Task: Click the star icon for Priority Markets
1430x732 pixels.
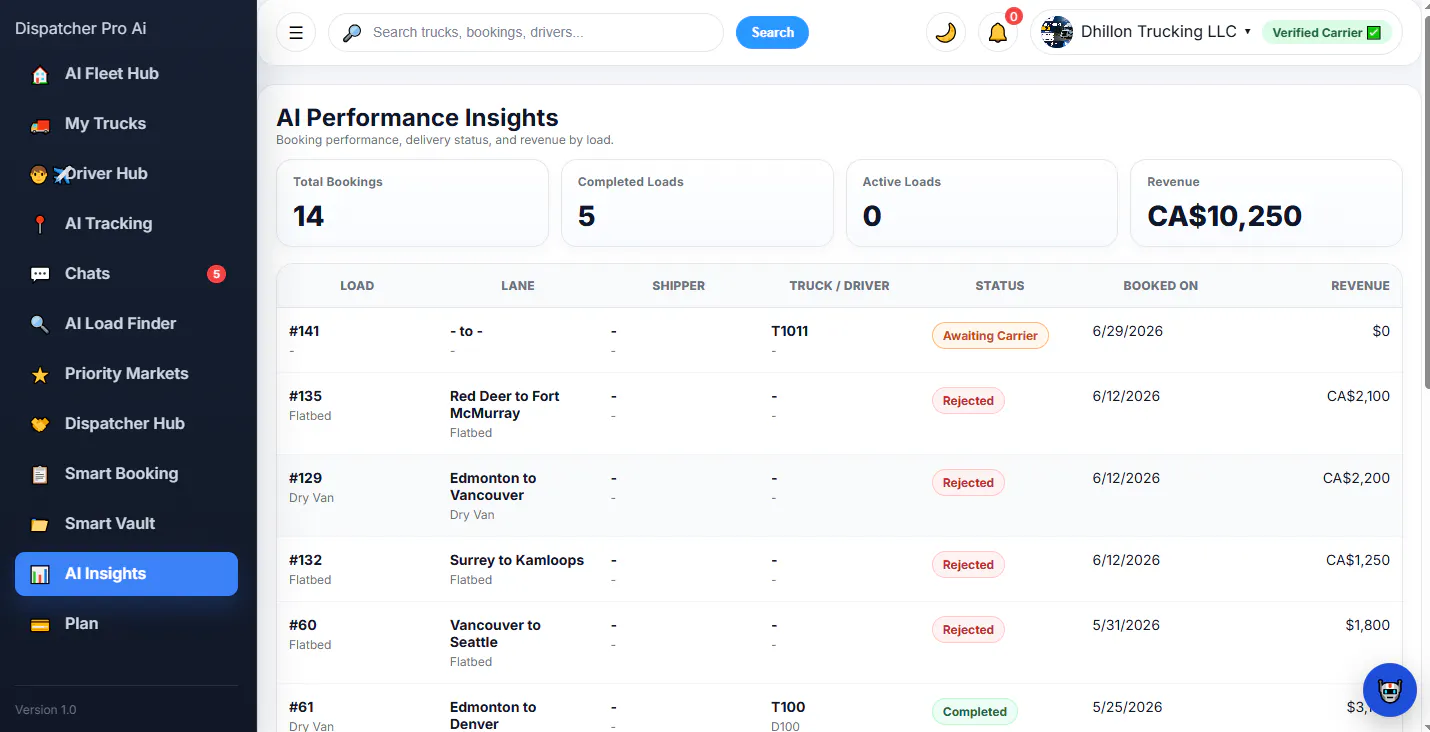Action: click(x=40, y=375)
